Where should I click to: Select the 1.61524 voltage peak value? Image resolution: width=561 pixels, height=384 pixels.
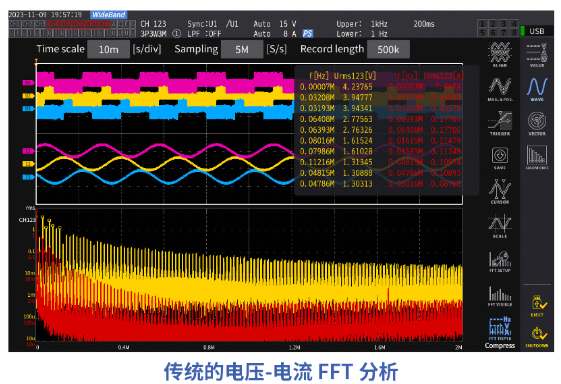pyautogui.click(x=357, y=140)
